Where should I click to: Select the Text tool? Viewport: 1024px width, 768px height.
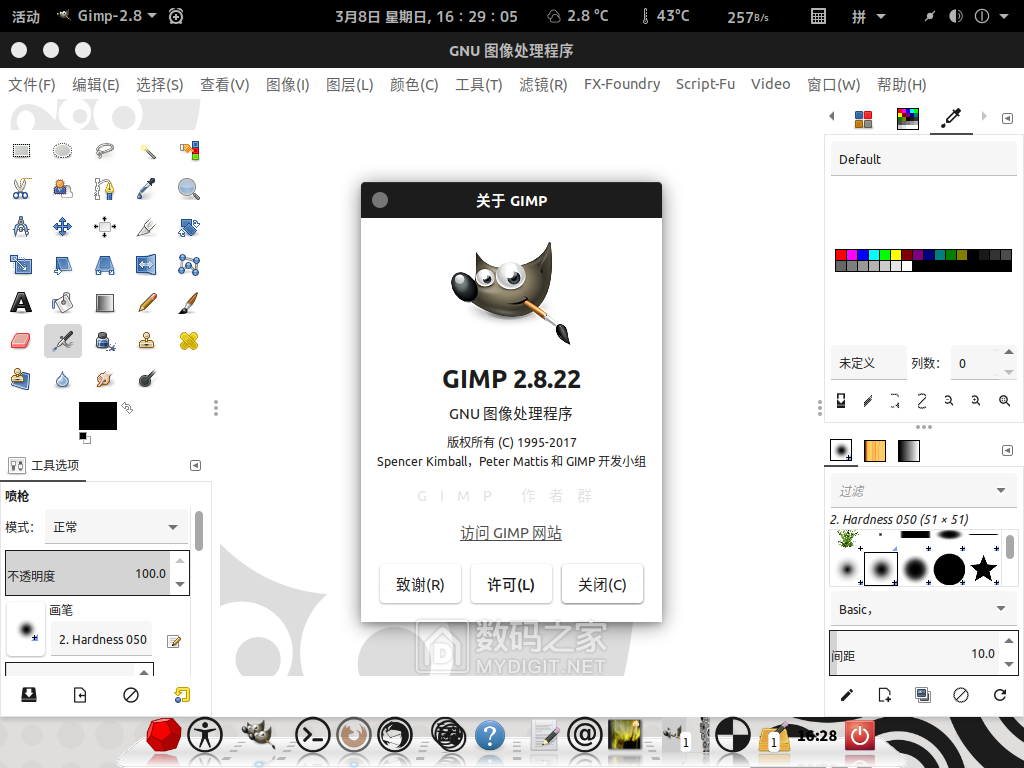(x=21, y=302)
